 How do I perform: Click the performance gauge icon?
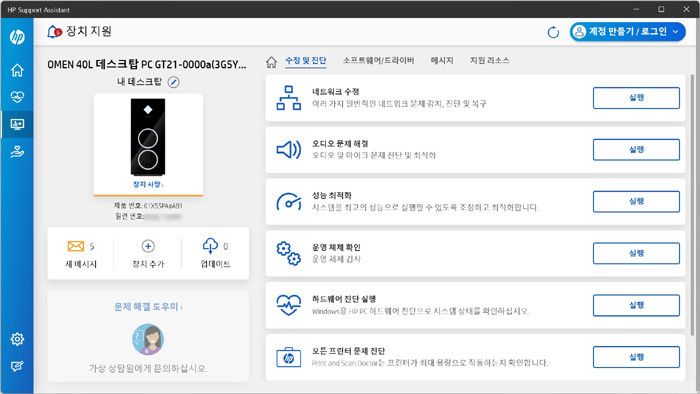tap(288, 202)
